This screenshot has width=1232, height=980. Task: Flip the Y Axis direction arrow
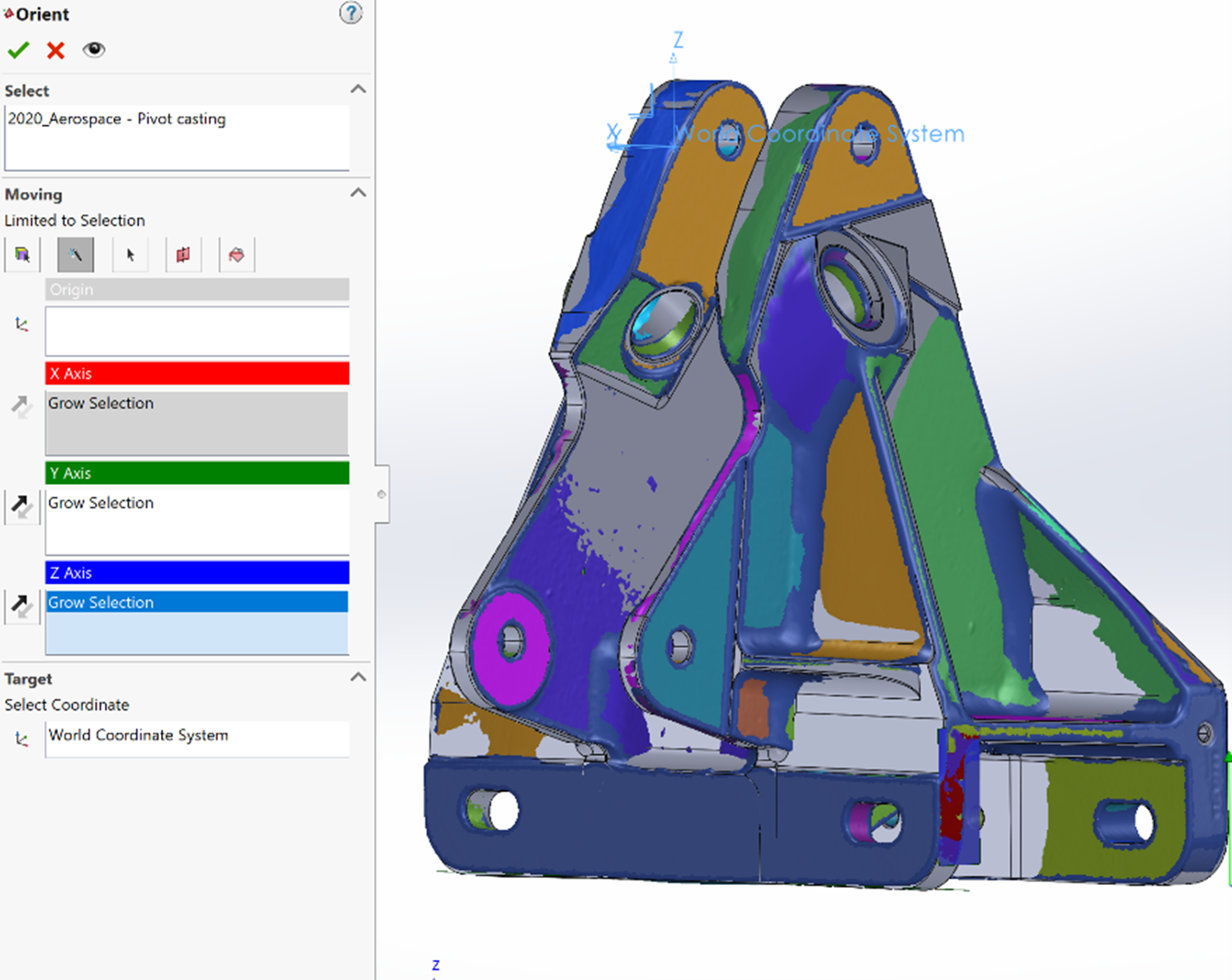pos(22,507)
